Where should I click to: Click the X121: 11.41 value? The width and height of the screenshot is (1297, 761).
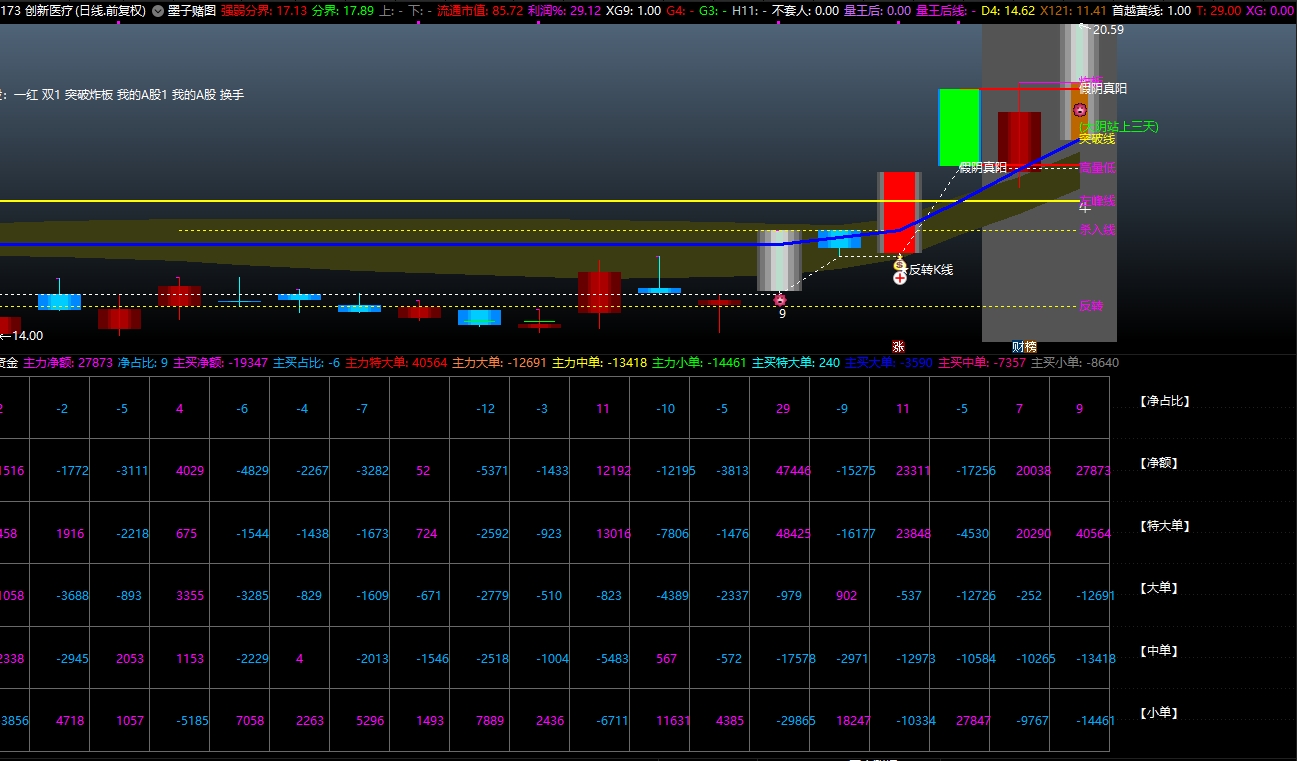tap(1073, 11)
